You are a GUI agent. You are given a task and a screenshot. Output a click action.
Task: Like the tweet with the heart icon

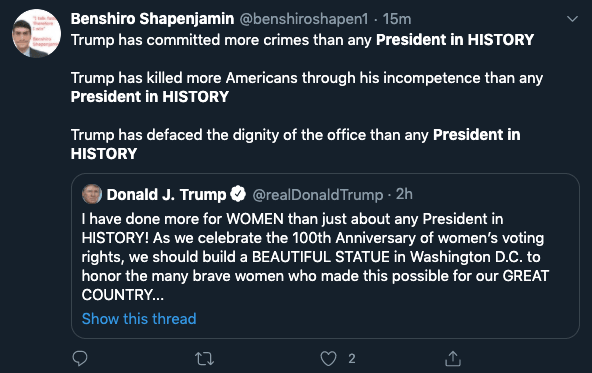328,358
